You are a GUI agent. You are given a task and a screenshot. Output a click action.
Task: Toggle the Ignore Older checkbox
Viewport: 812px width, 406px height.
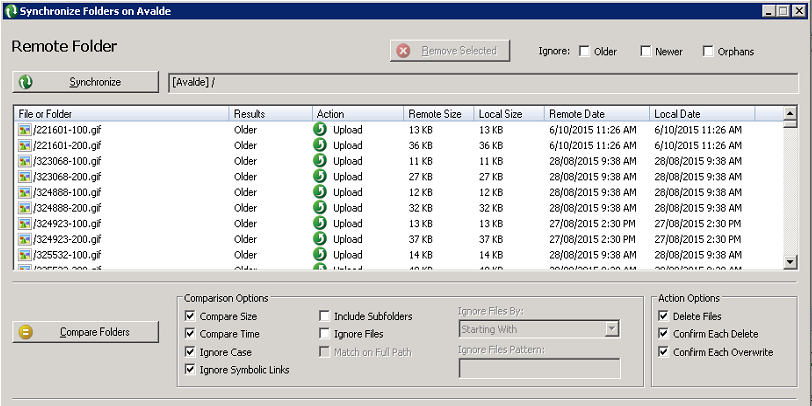[584, 51]
